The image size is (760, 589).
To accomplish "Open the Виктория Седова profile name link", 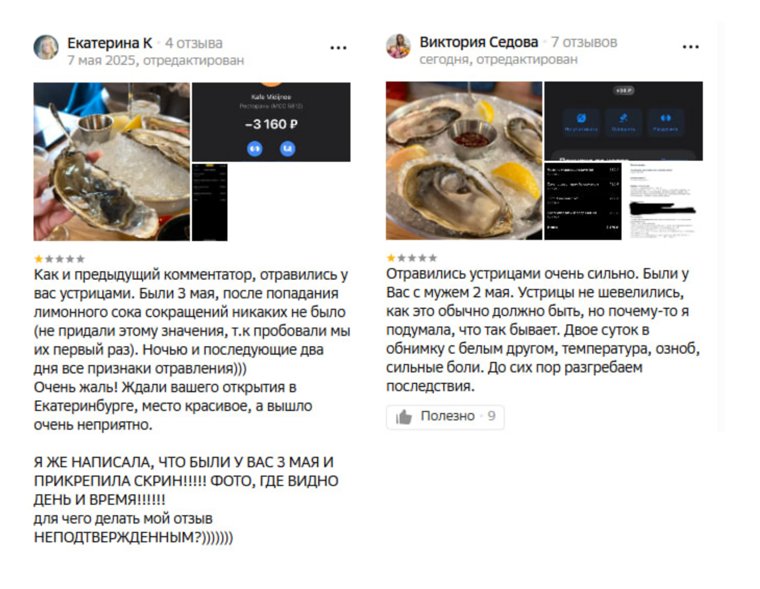I will (x=479, y=42).
